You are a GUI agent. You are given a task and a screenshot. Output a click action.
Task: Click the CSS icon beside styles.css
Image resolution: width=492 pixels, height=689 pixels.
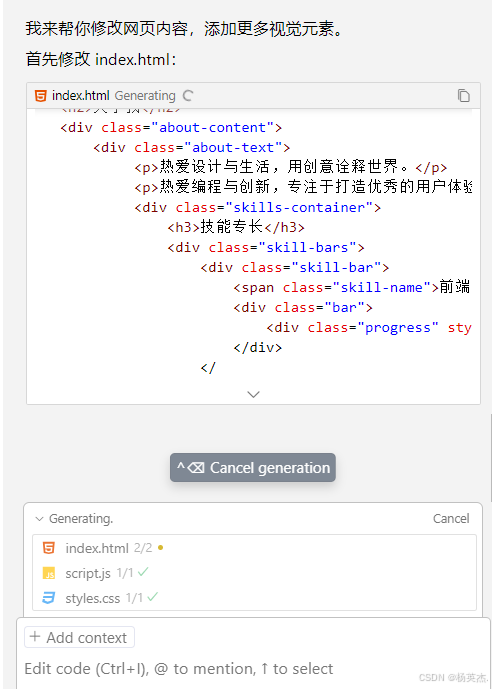point(49,598)
